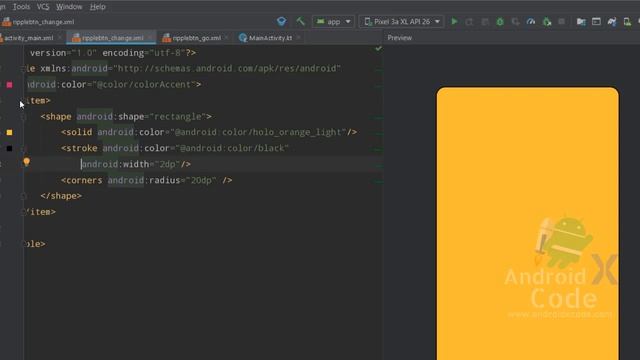Close the ripplebtn_change.xml tab
The image size is (640, 360).
click(x=150, y=38)
